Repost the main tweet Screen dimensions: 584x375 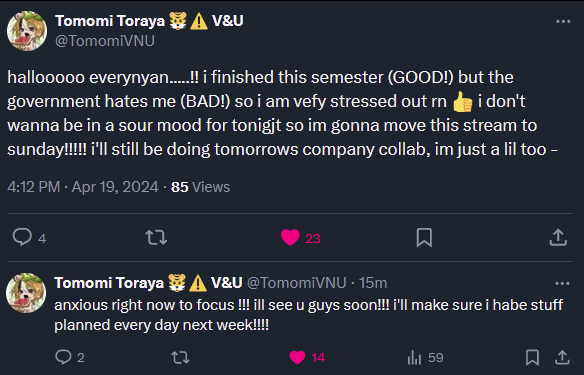(156, 237)
